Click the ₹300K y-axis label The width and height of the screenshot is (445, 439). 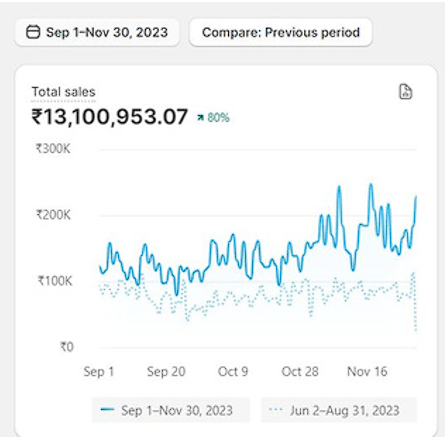[x=53, y=149]
